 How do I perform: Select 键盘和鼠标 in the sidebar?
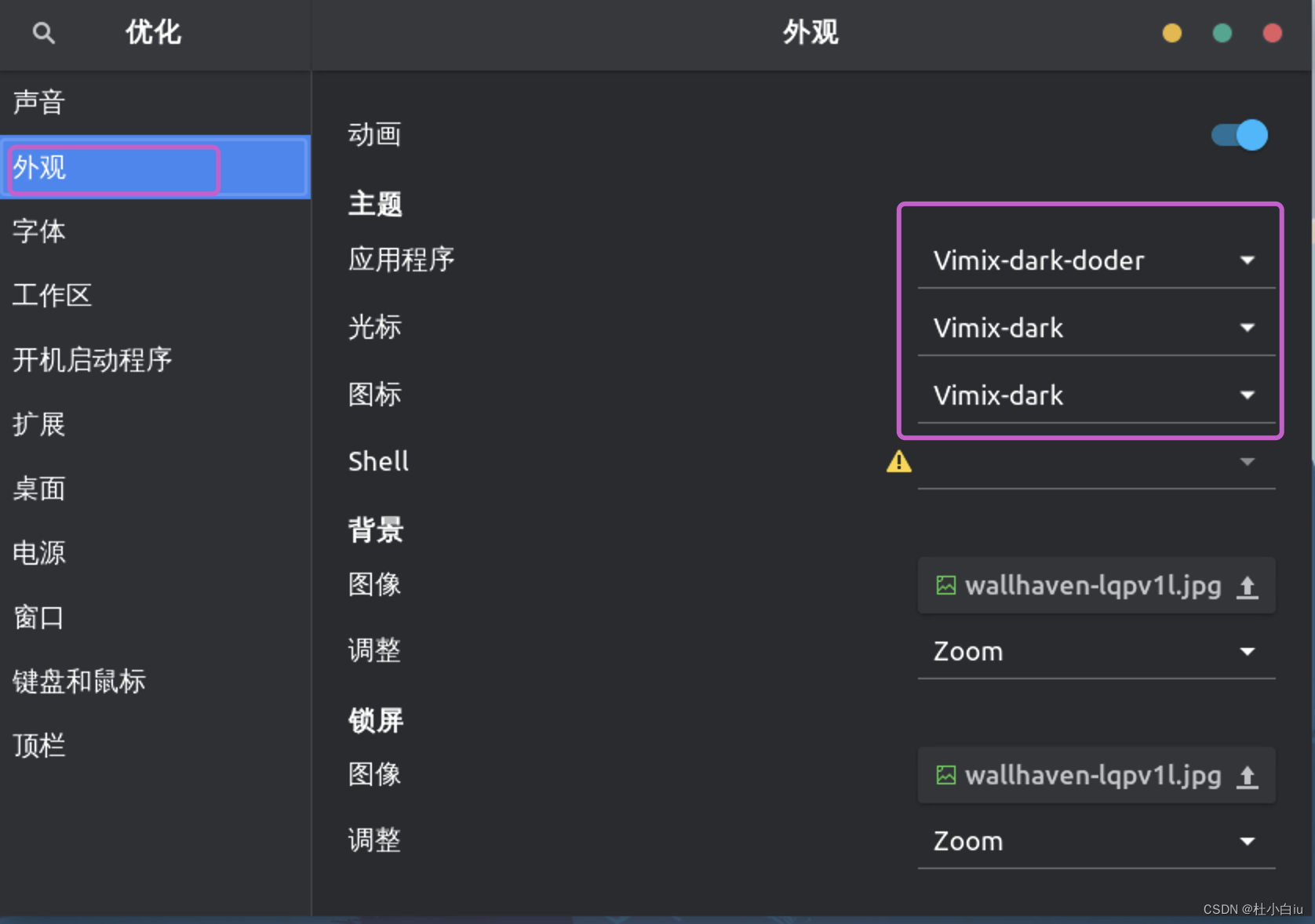(x=155, y=682)
